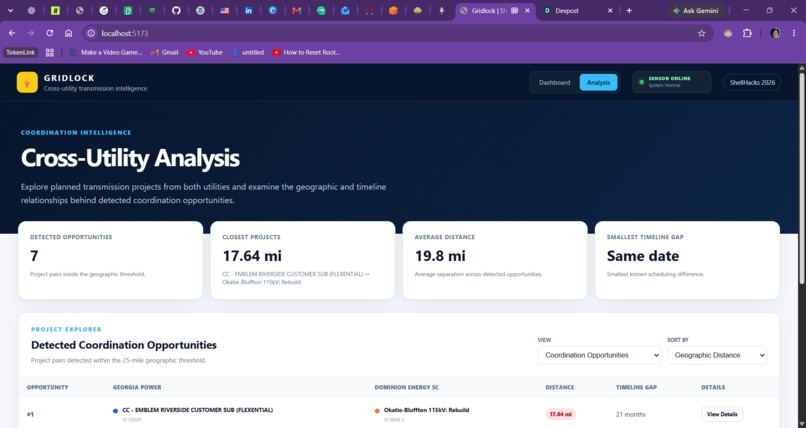Click the owl-face extension icon
The height and width of the screenshot is (428, 806).
(x=728, y=33)
